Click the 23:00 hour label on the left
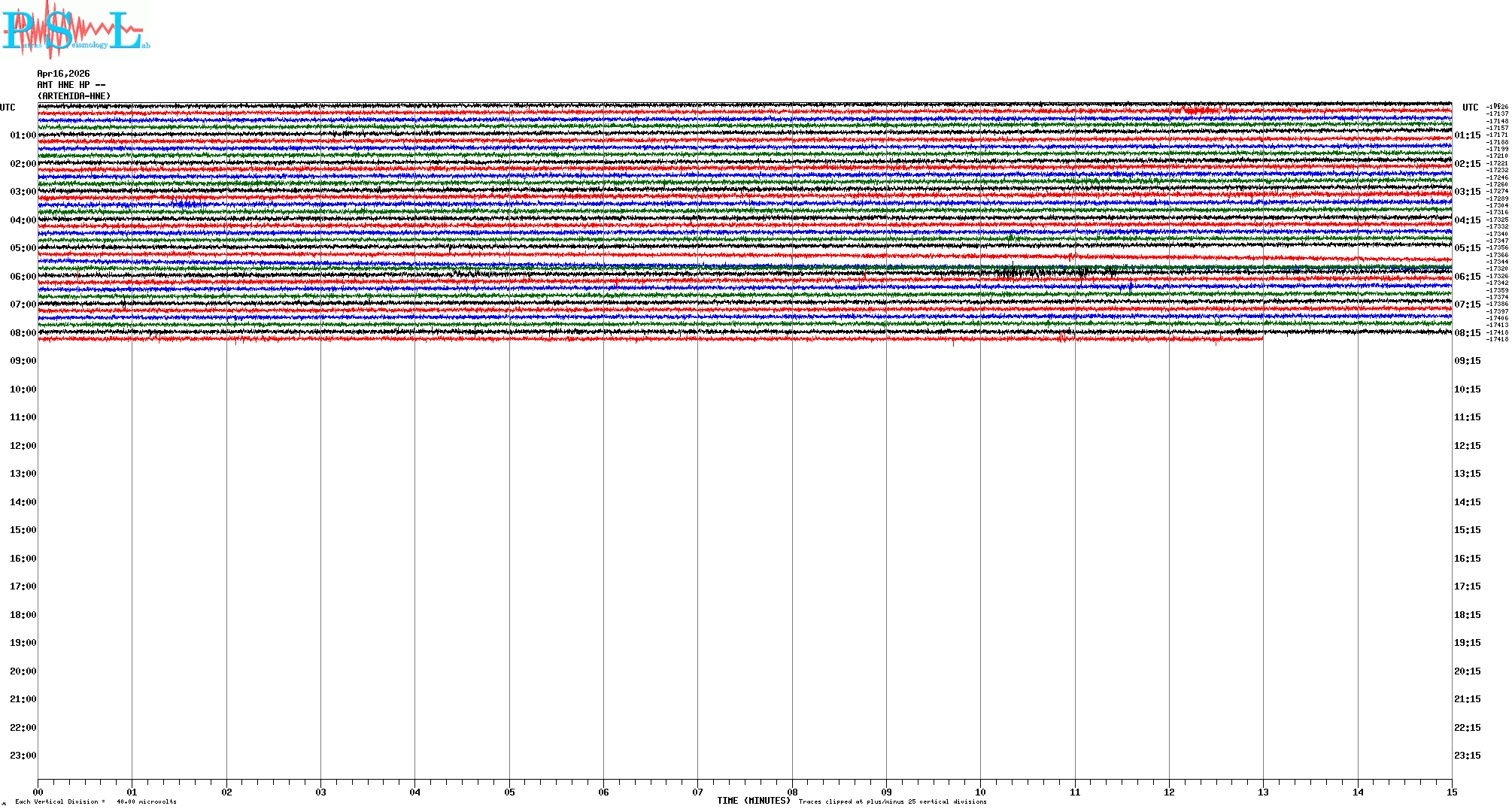The width and height of the screenshot is (1512, 812). point(23,756)
